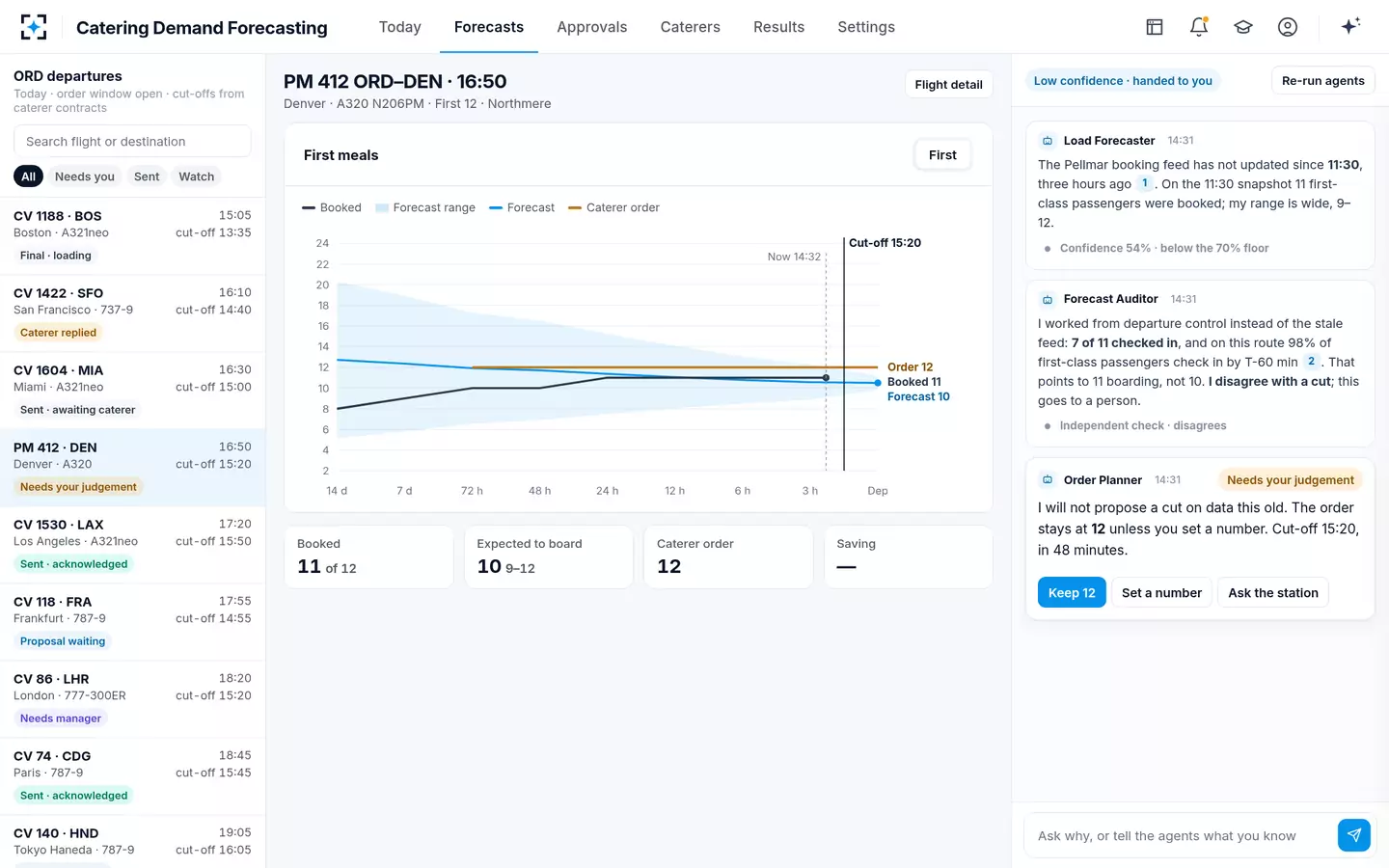Click the Load Forecaster agent icon
Screen dimensions: 1389x868
coord(1048,141)
